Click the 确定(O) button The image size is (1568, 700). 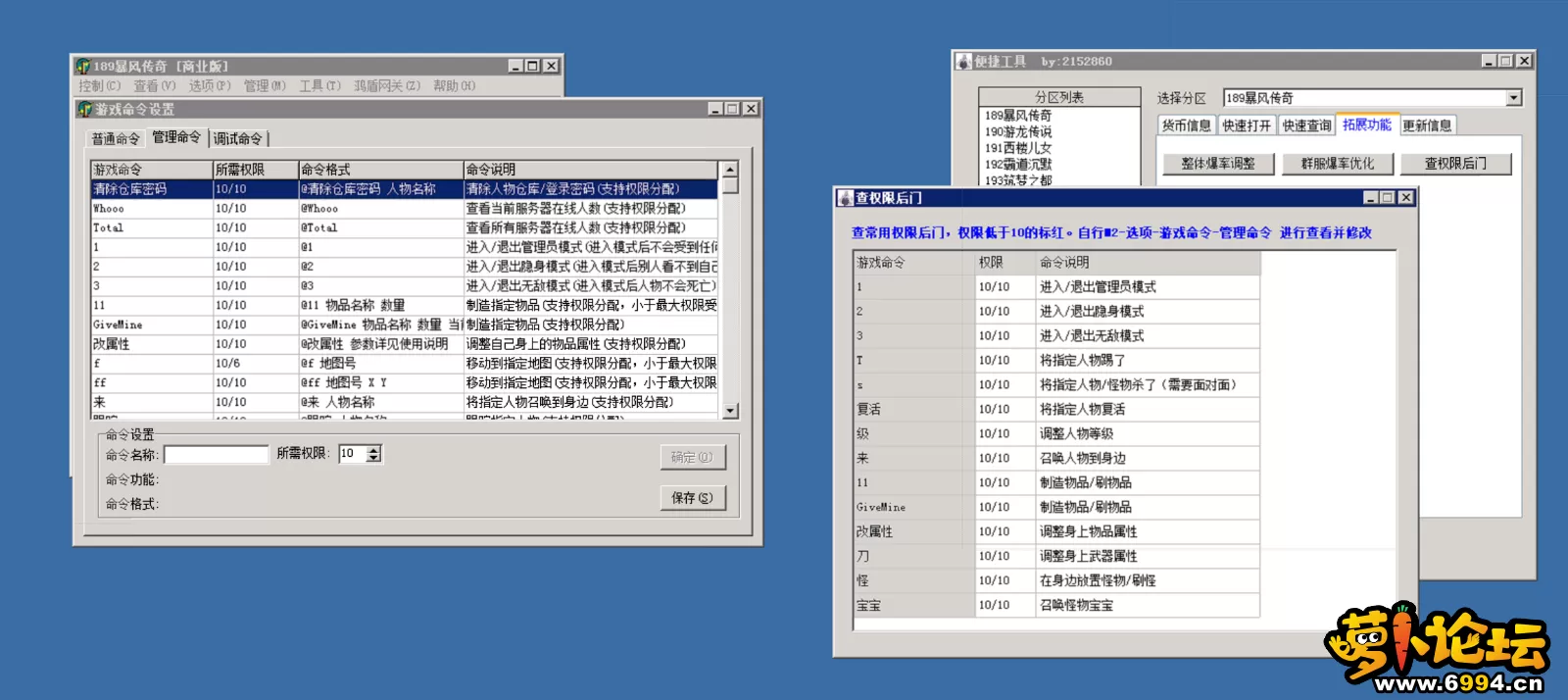click(693, 458)
